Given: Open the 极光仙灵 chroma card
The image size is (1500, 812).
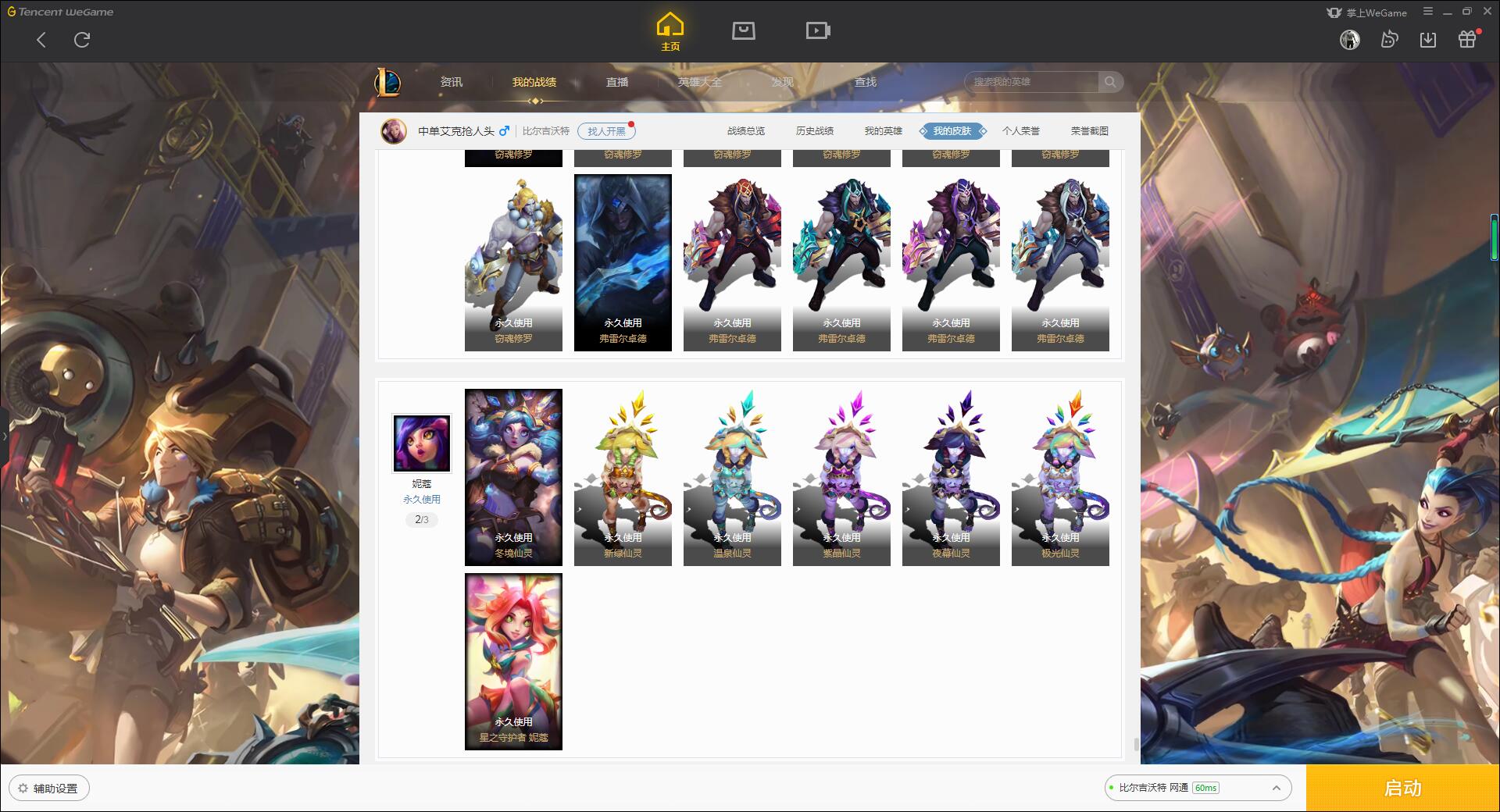Looking at the screenshot, I should pos(1060,477).
